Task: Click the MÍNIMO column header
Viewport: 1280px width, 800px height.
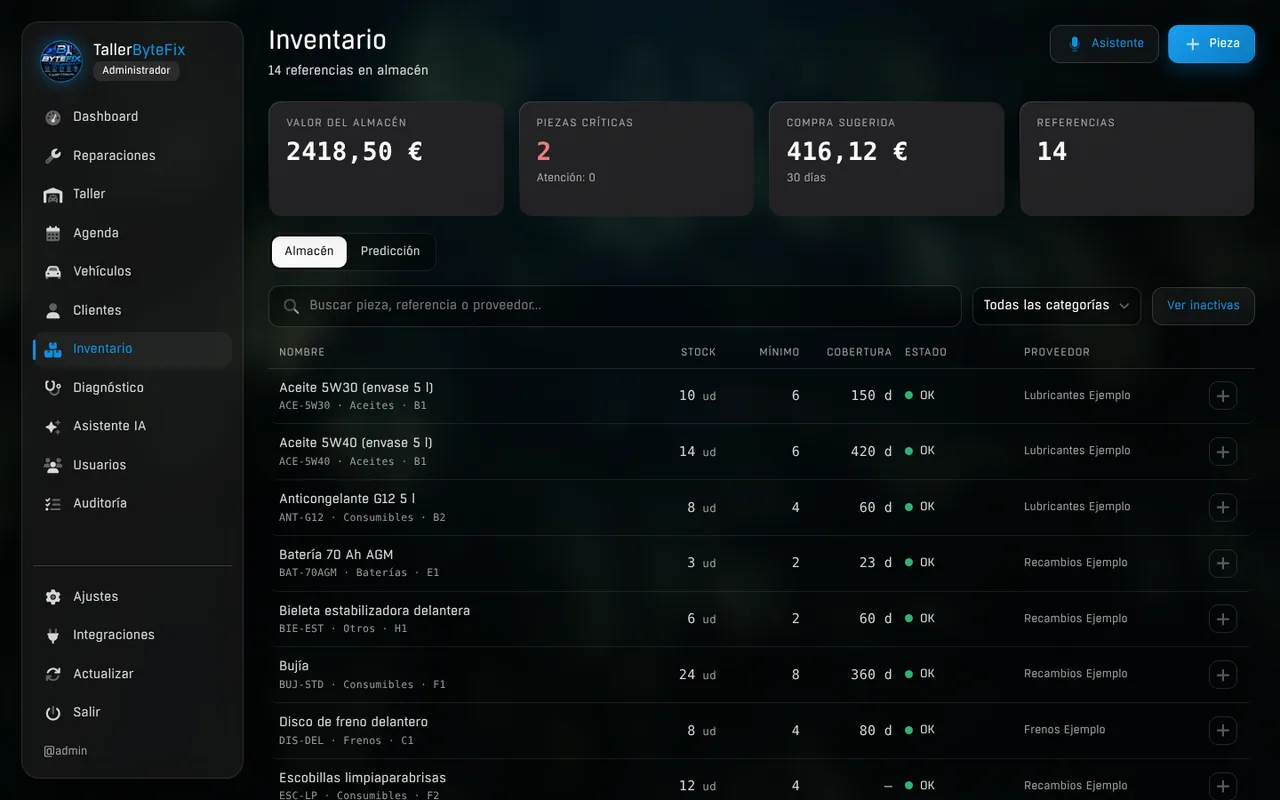Action: click(x=779, y=353)
